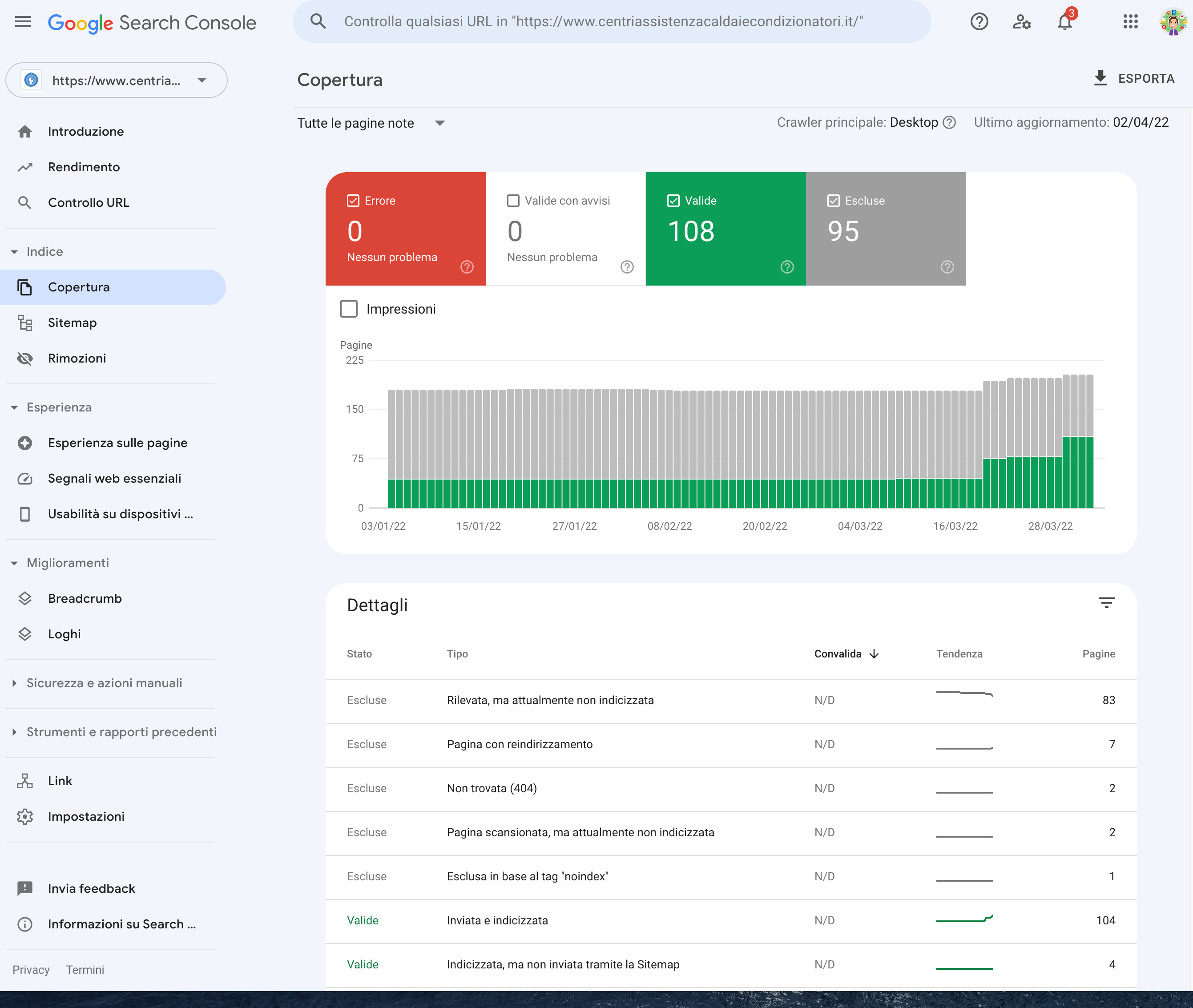Viewport: 1193px width, 1008px height.
Task: Click the help icon in Escluse card
Action: tap(947, 267)
